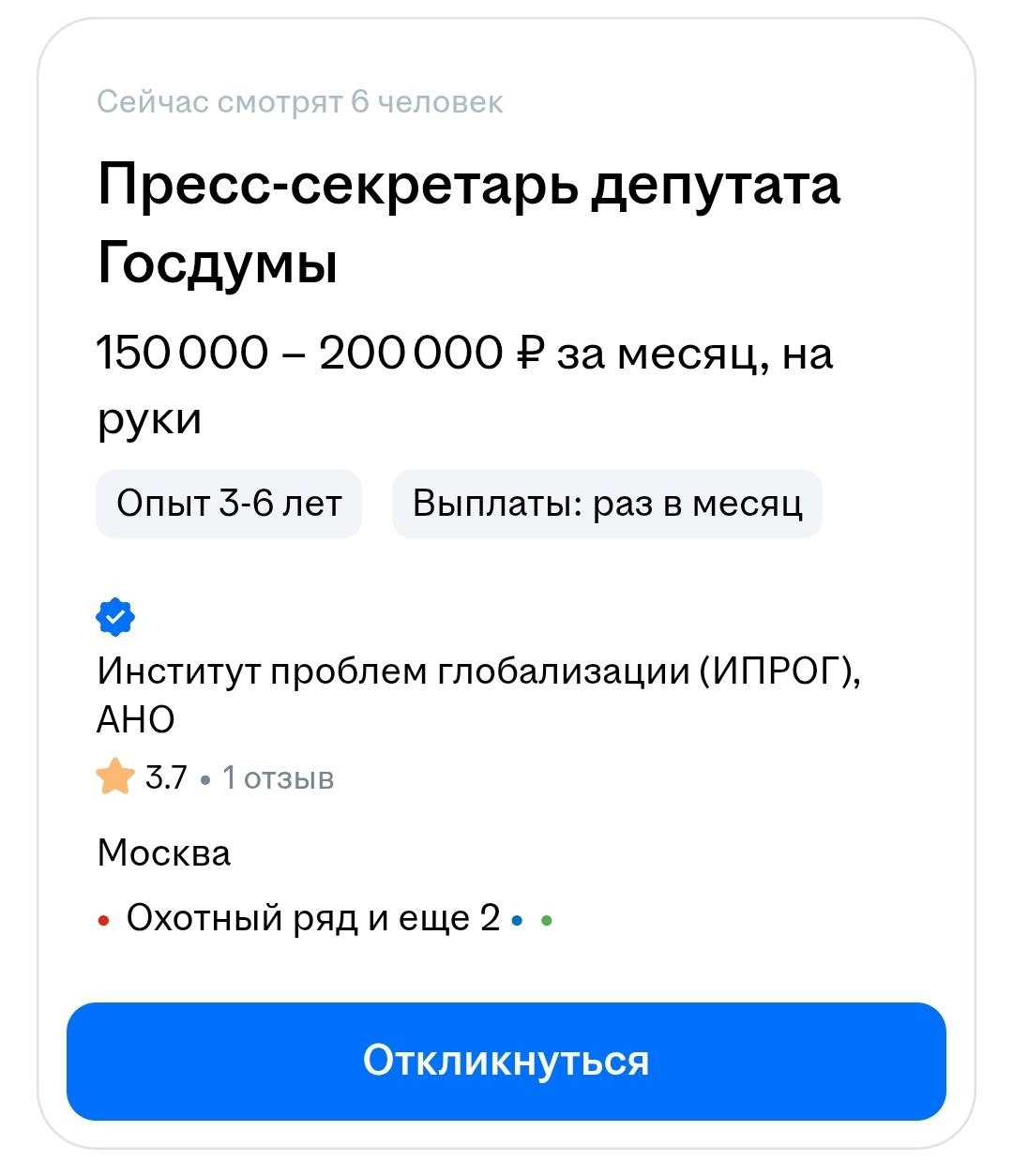The height and width of the screenshot is (1176, 1013).
Task: Click the Москва city label
Action: (x=164, y=853)
